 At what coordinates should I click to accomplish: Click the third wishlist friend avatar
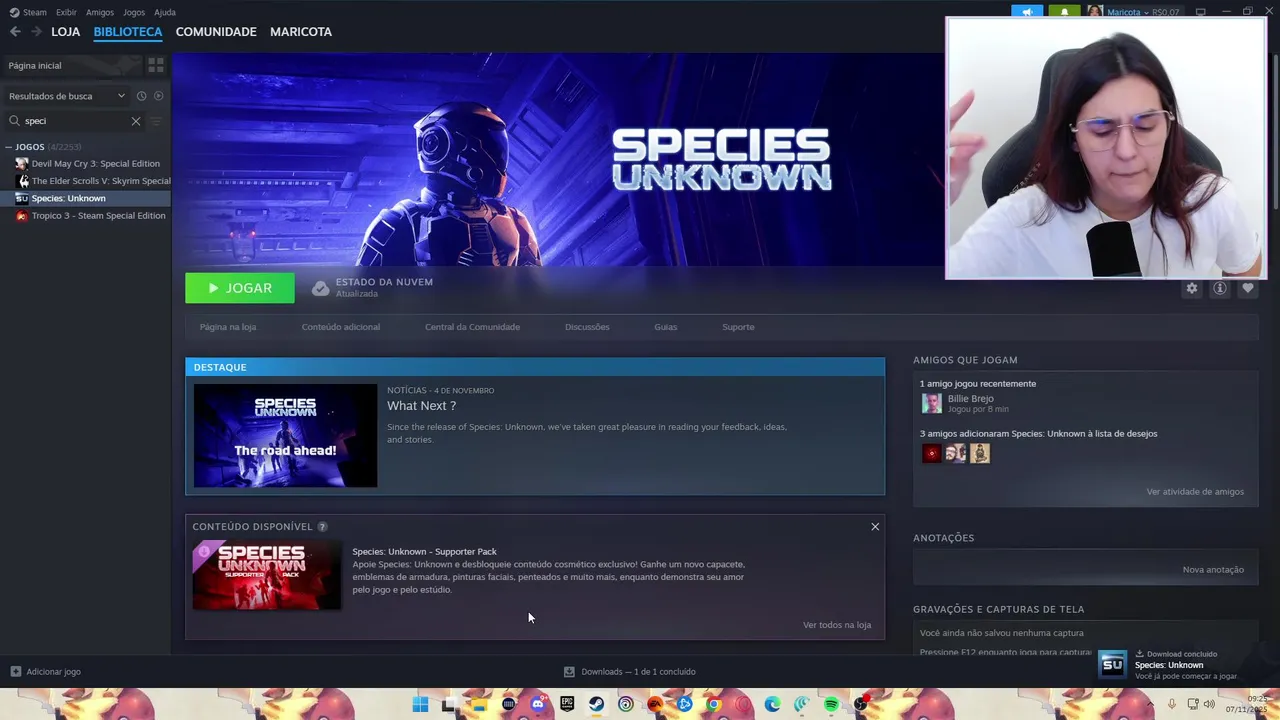tap(980, 453)
